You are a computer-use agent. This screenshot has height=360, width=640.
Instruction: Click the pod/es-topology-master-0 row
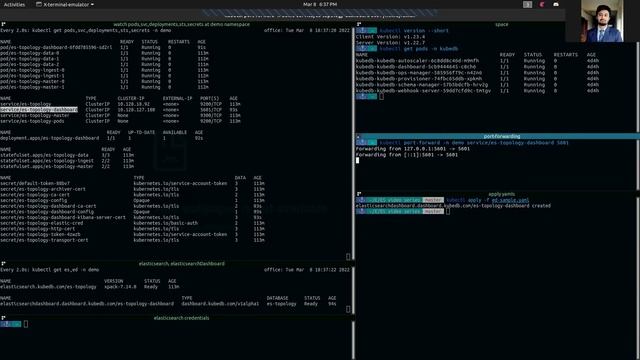104,82
